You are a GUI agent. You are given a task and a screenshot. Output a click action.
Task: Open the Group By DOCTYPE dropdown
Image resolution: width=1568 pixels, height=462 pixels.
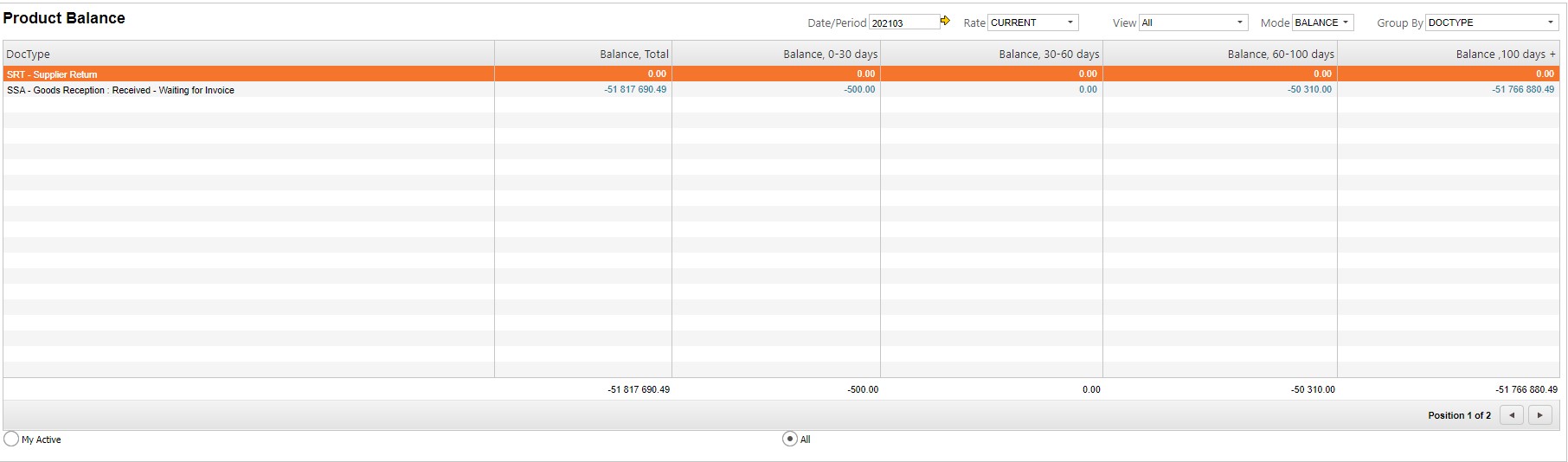[1492, 22]
